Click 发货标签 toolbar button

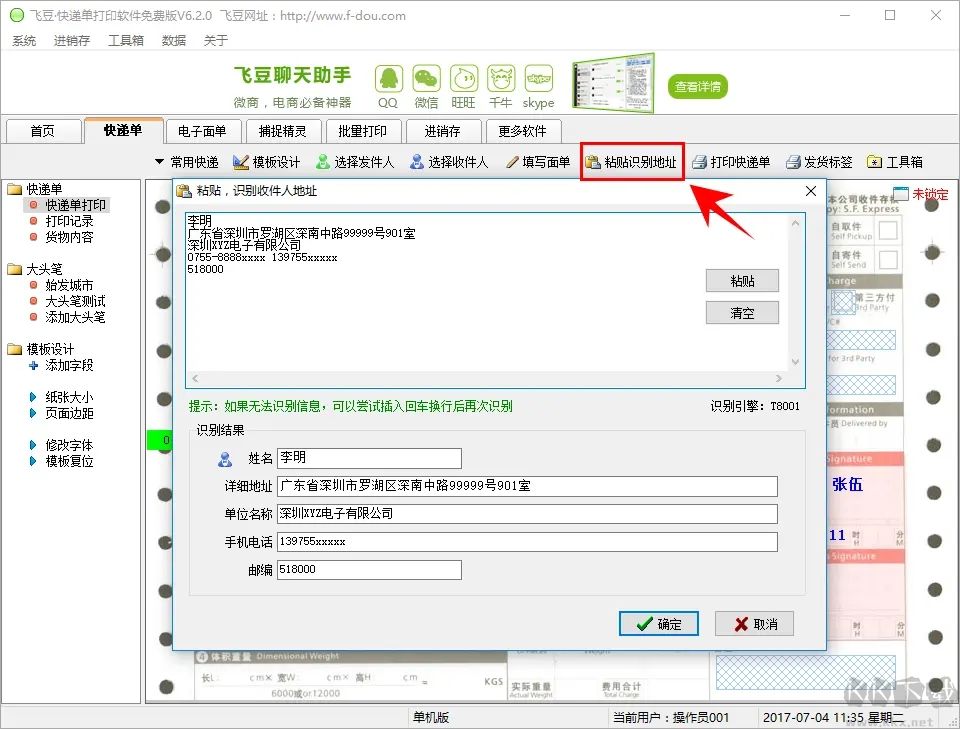tap(819, 162)
